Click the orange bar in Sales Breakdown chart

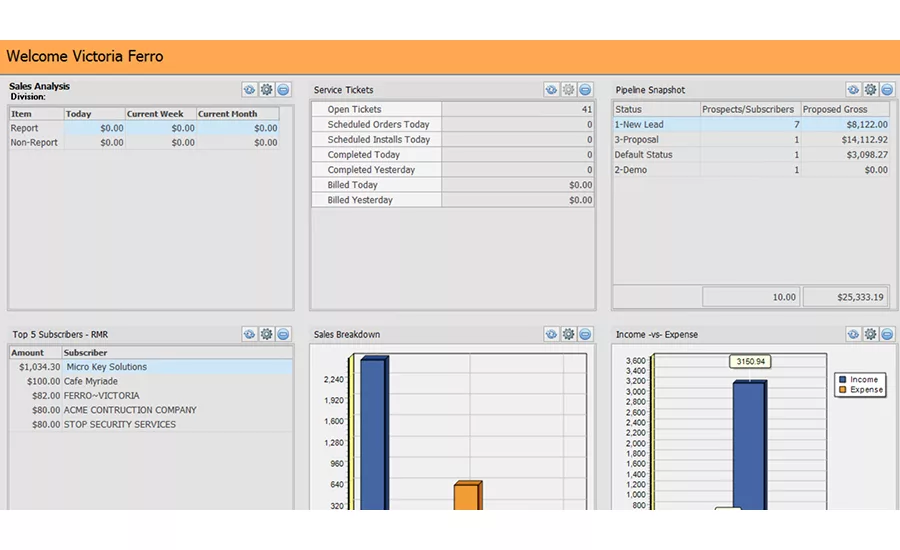pyautogui.click(x=468, y=495)
